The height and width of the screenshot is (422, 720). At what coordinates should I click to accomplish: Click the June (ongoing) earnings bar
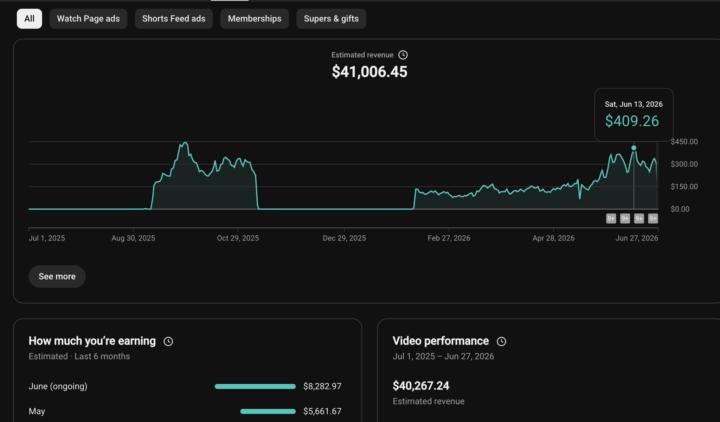coord(255,386)
